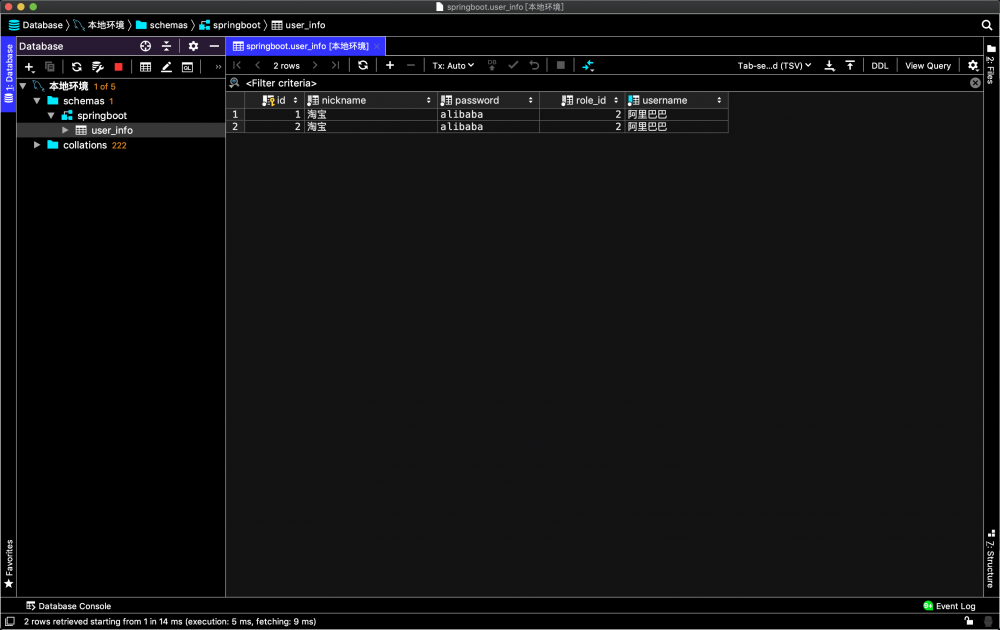
Task: Go to last page of rows
Action: 335,65
